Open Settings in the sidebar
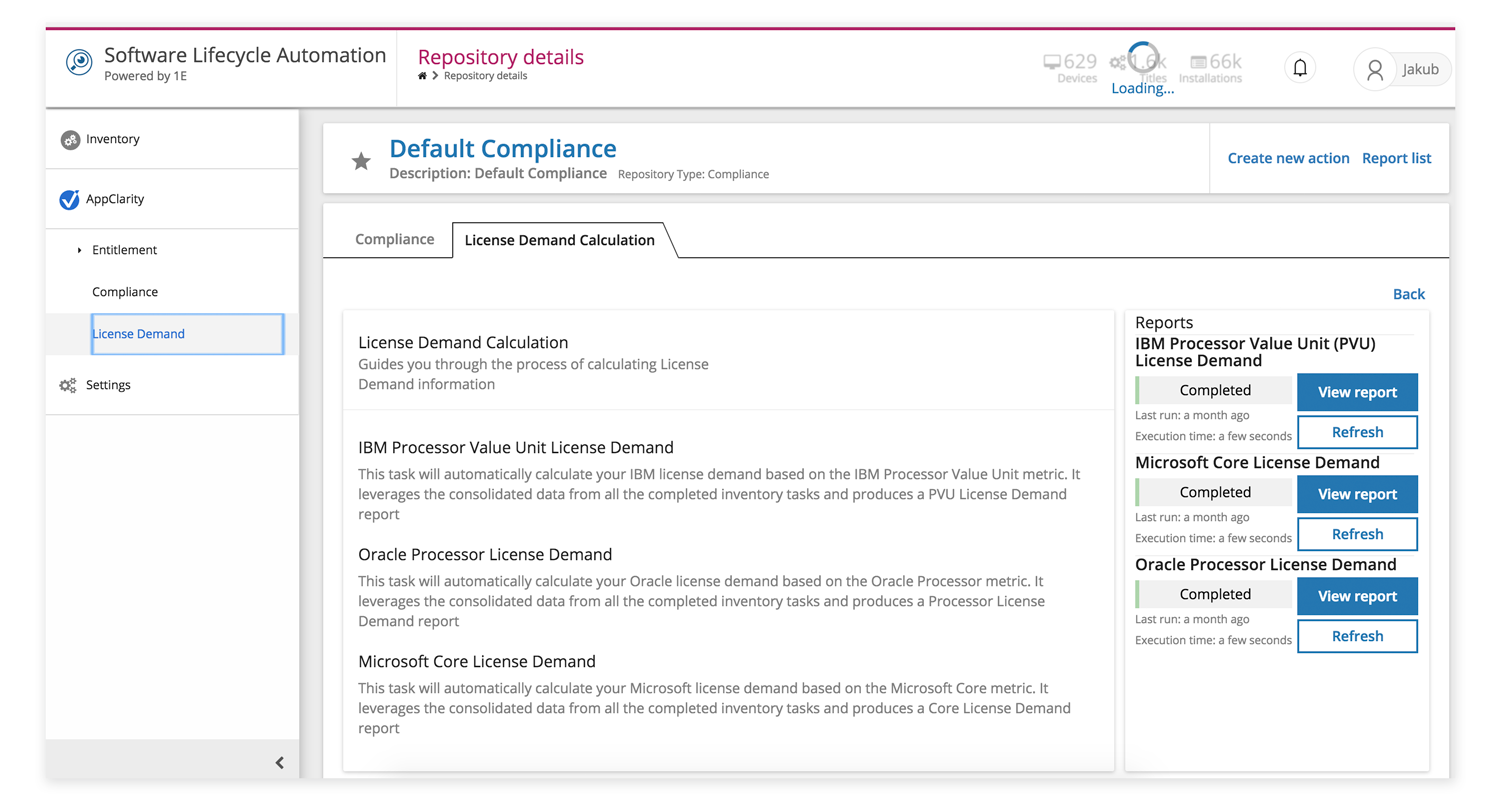Image resolution: width=1500 pixels, height=800 pixels. point(172,385)
